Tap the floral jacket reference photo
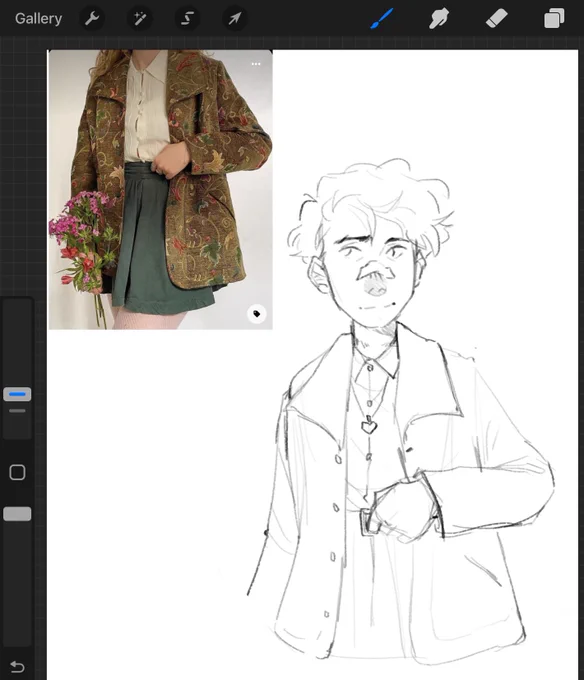584x680 pixels. tap(160, 190)
